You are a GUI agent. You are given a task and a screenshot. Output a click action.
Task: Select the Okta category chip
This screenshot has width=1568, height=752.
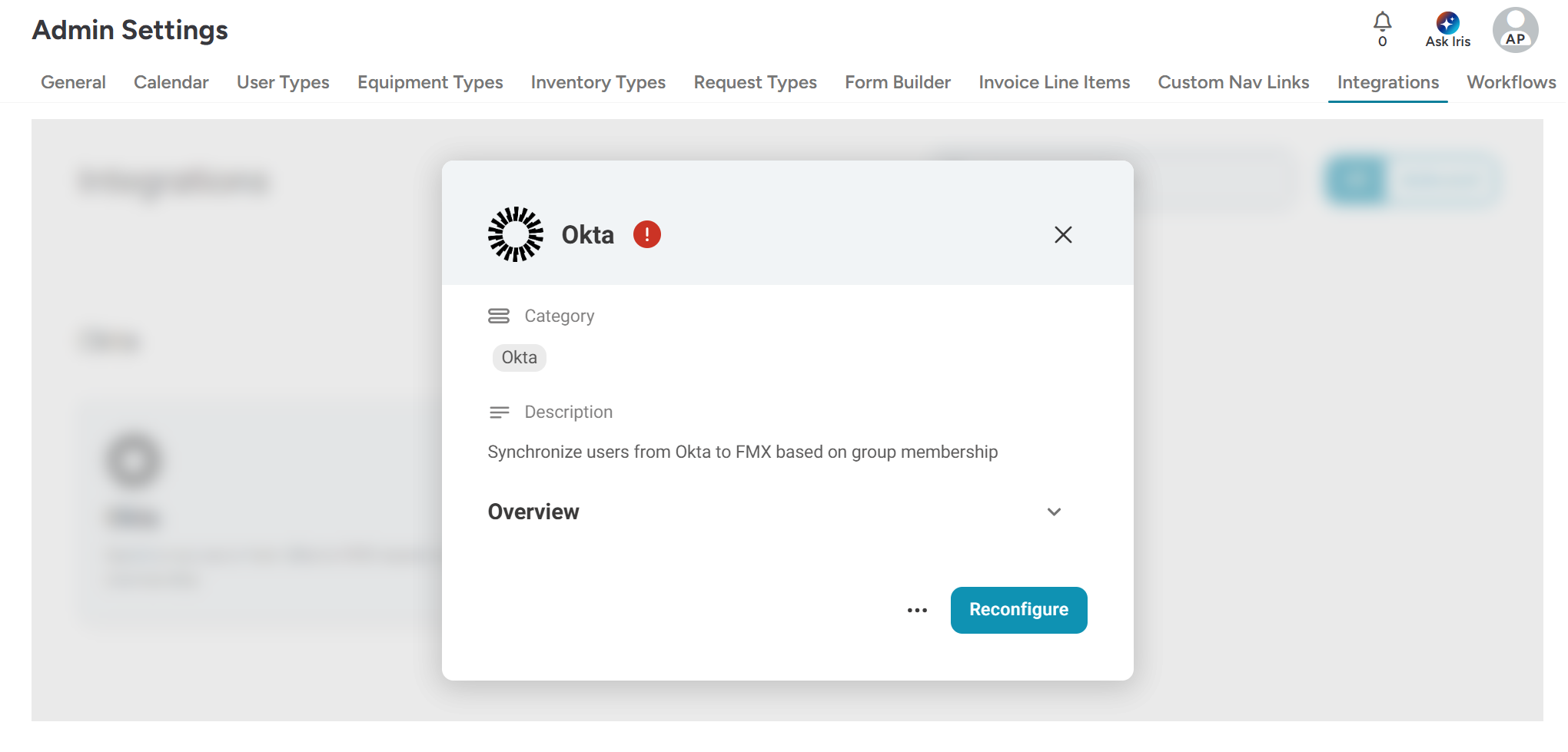(x=520, y=358)
